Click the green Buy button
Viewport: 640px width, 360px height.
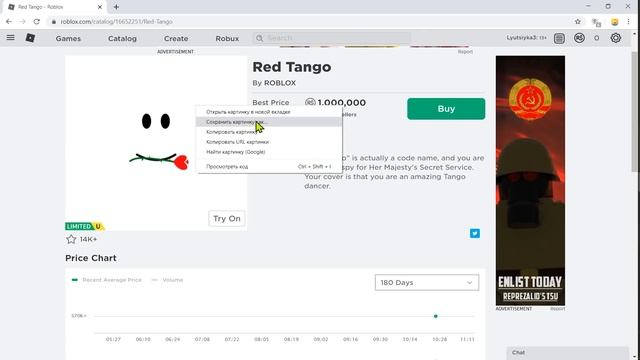(x=446, y=109)
